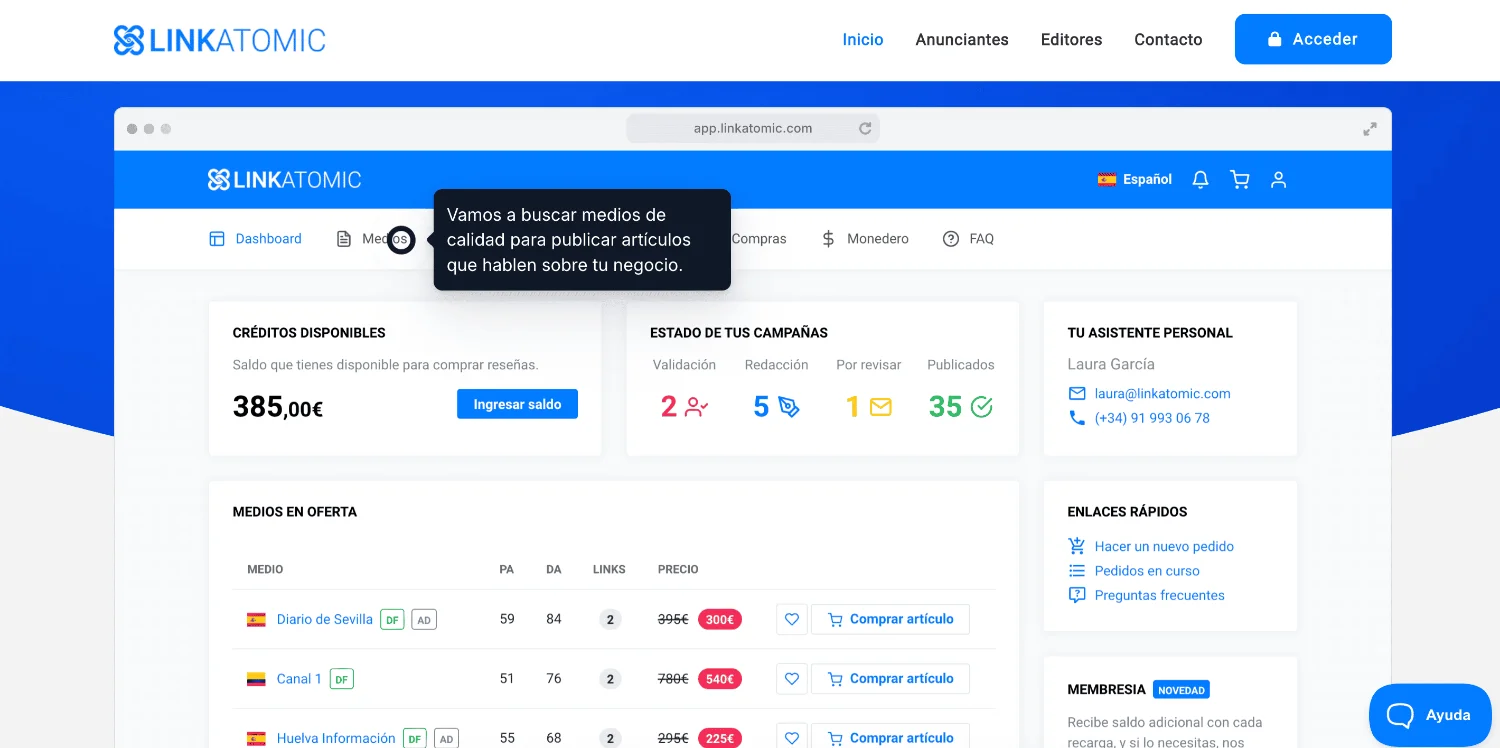
Task: Open the FAQ tab
Action: point(968,239)
